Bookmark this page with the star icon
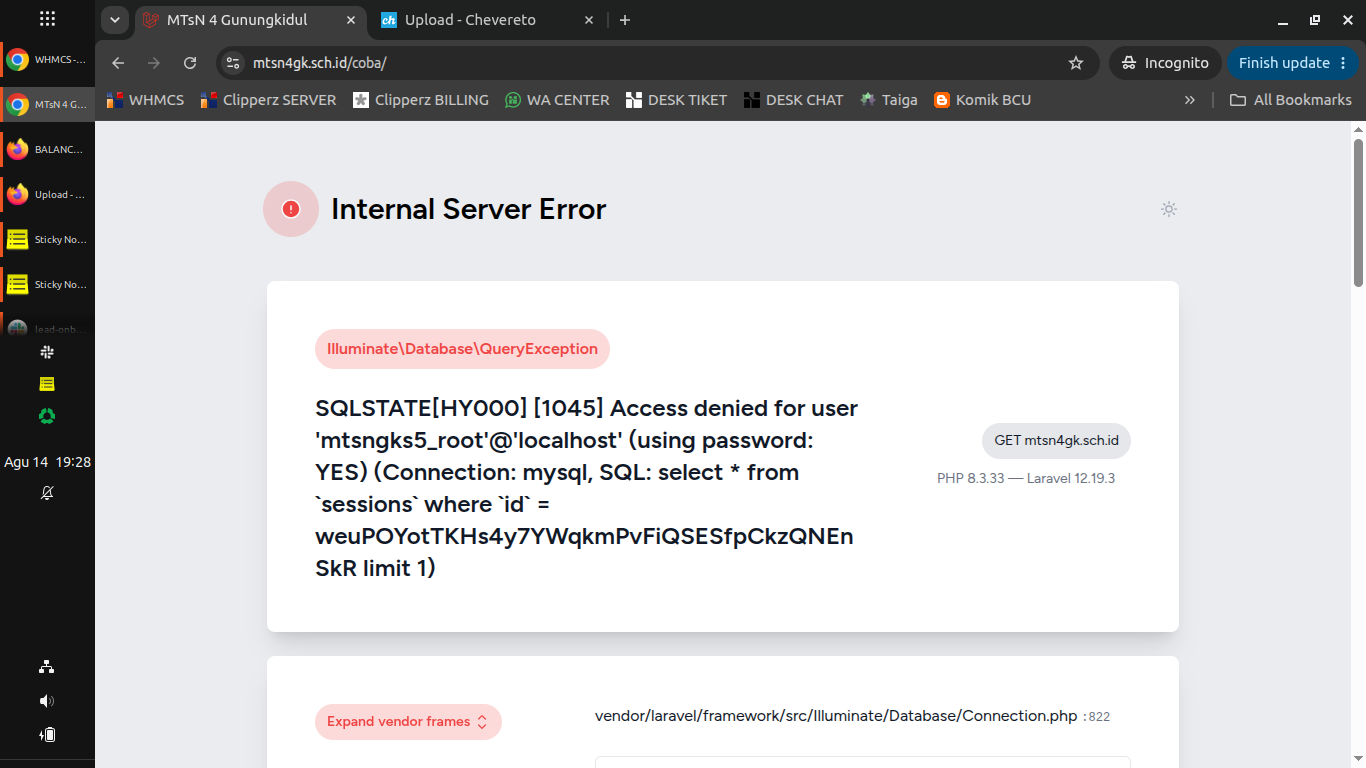Viewport: 1366px width, 768px height. tap(1076, 63)
